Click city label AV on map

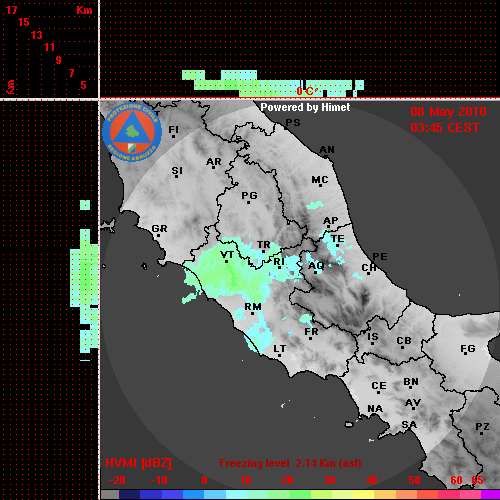[413, 403]
